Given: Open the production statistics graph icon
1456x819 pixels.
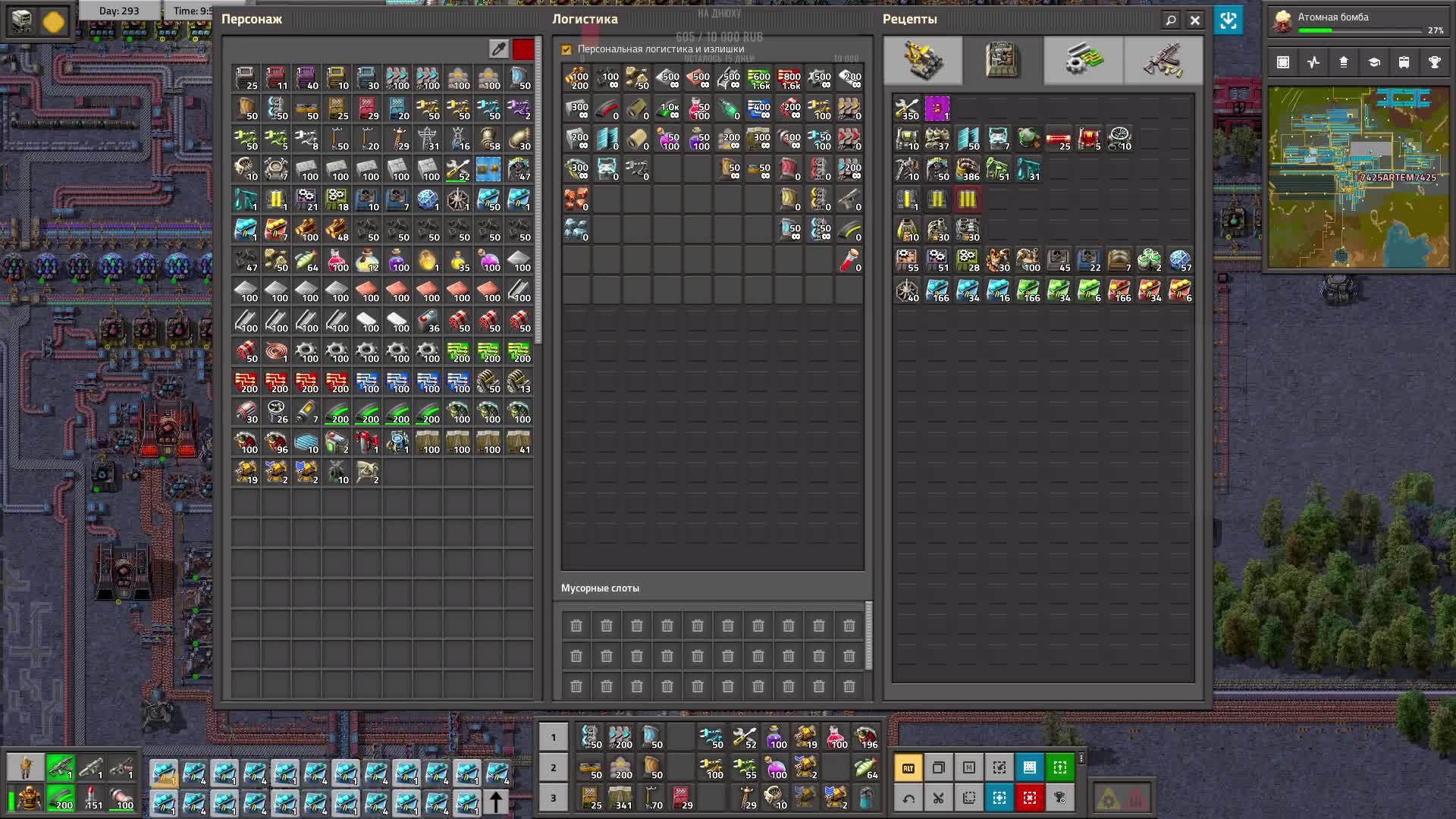Looking at the screenshot, I should tap(1313, 63).
